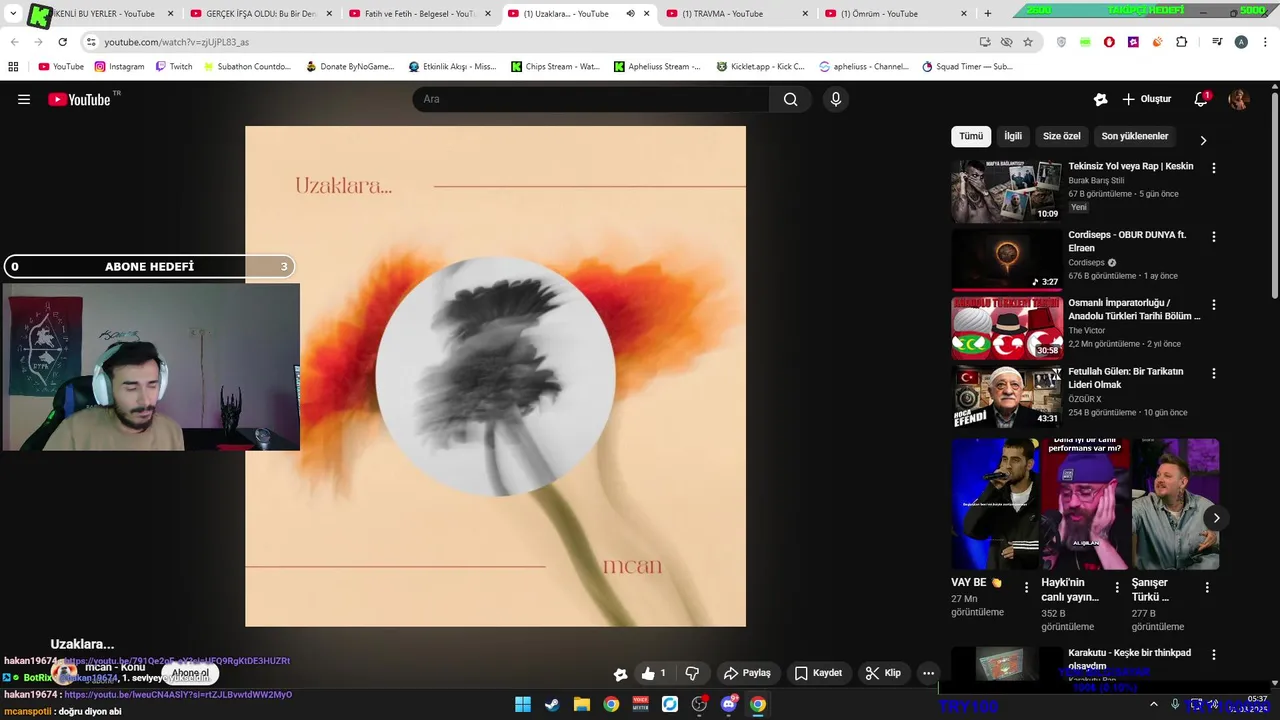Open options for Fetullah Gülen video
Image resolution: width=1280 pixels, height=720 pixels.
tap(1214, 373)
